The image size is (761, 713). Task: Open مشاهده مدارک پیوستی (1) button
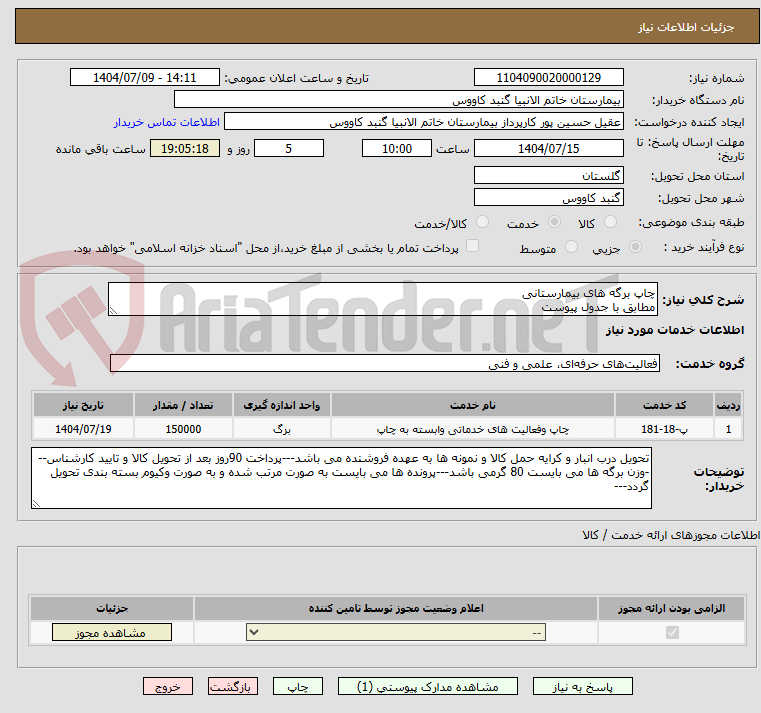pyautogui.click(x=428, y=686)
